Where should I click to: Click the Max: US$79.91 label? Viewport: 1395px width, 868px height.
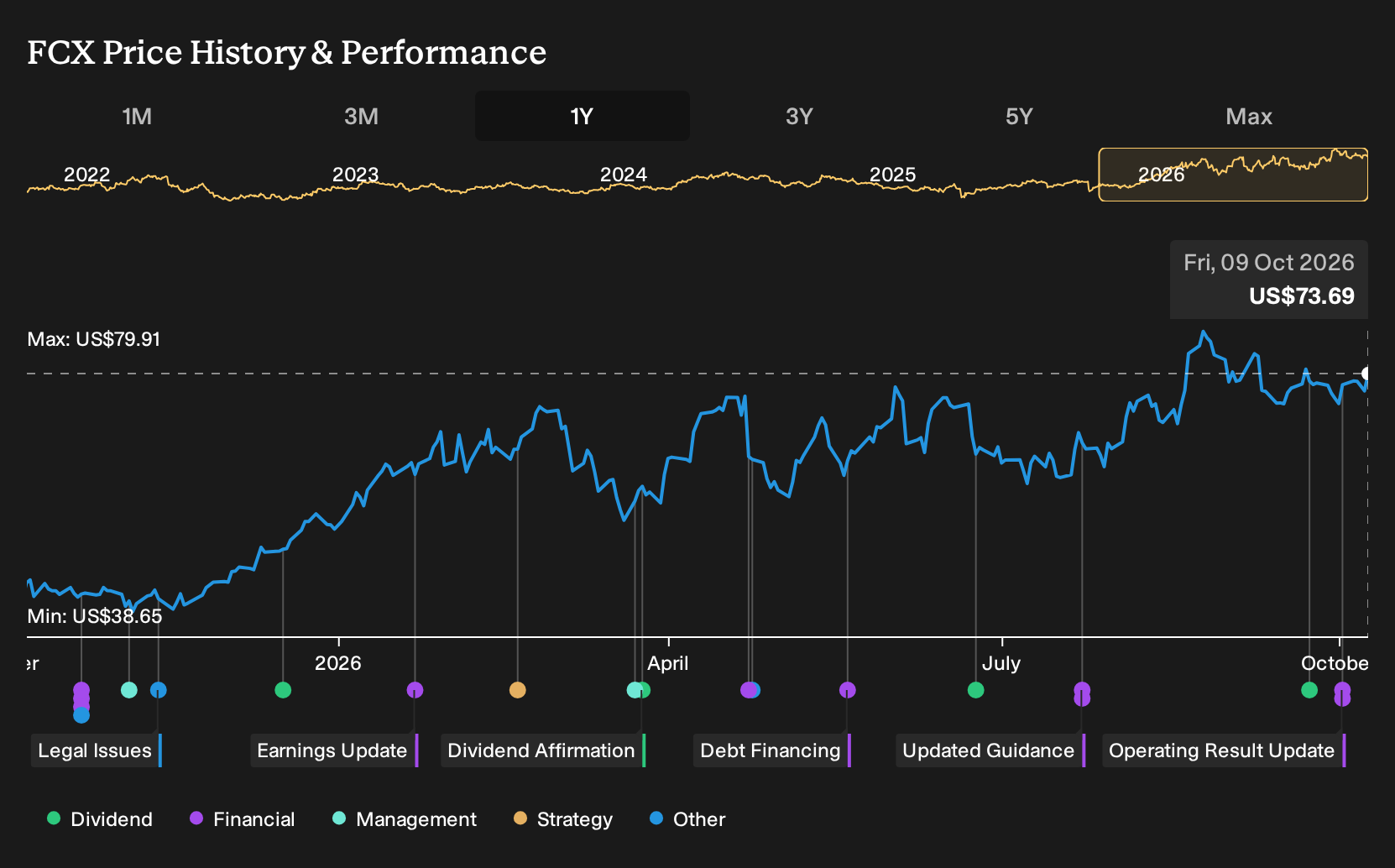tap(94, 339)
